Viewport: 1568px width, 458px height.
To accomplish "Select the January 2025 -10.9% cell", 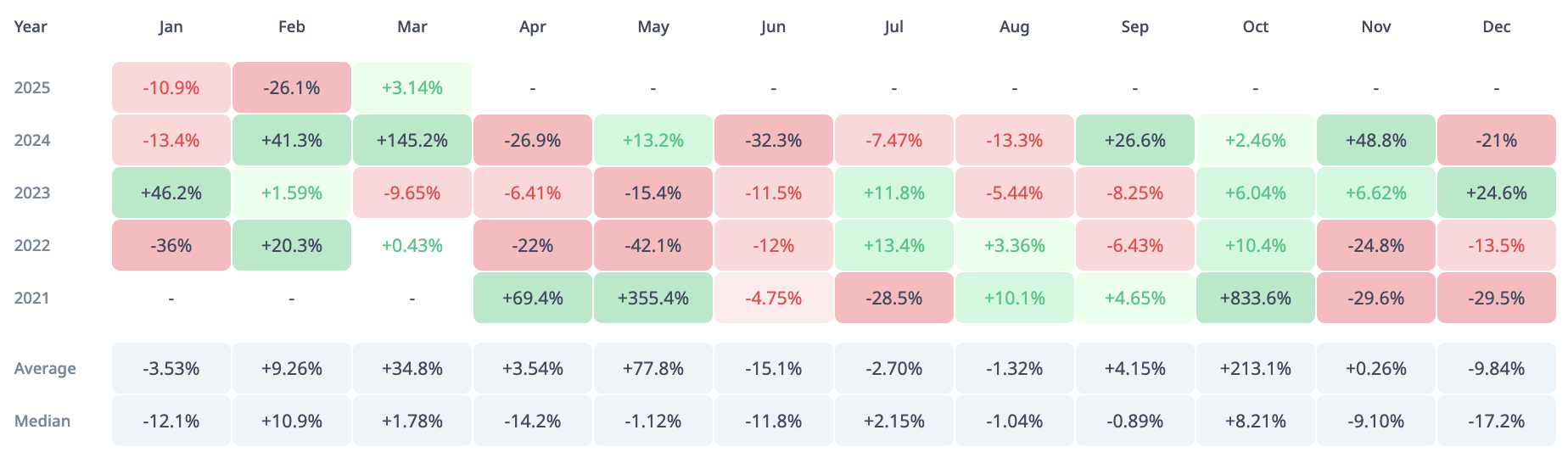I will [171, 87].
